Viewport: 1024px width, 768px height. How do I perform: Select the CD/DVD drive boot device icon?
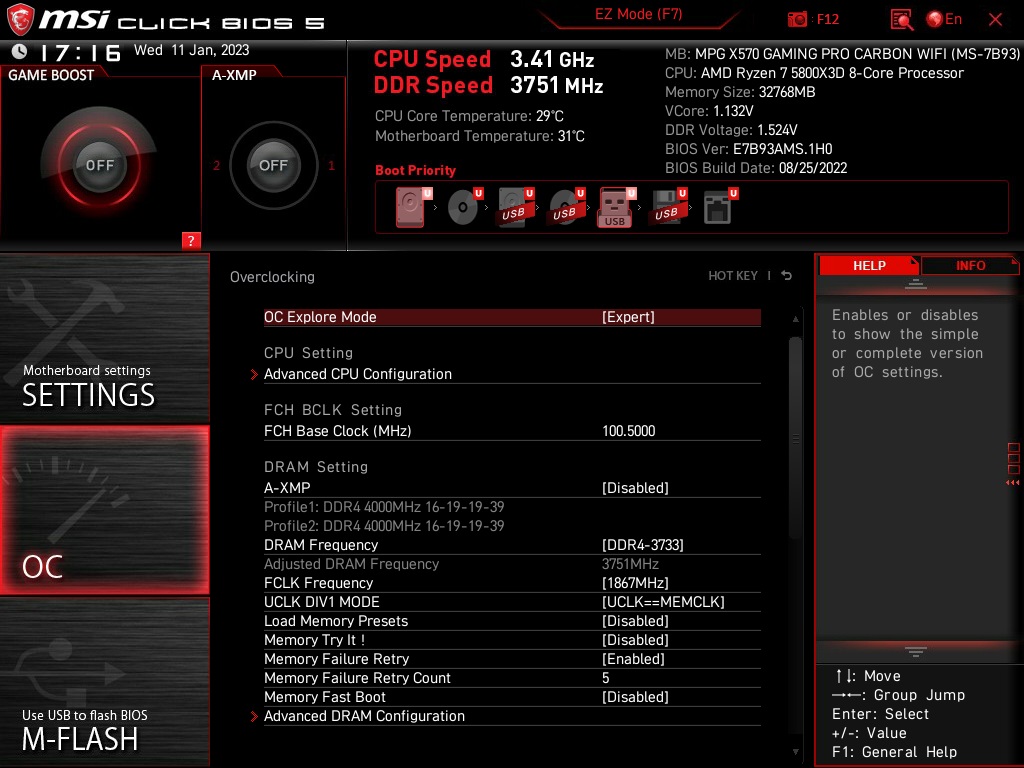(x=464, y=208)
